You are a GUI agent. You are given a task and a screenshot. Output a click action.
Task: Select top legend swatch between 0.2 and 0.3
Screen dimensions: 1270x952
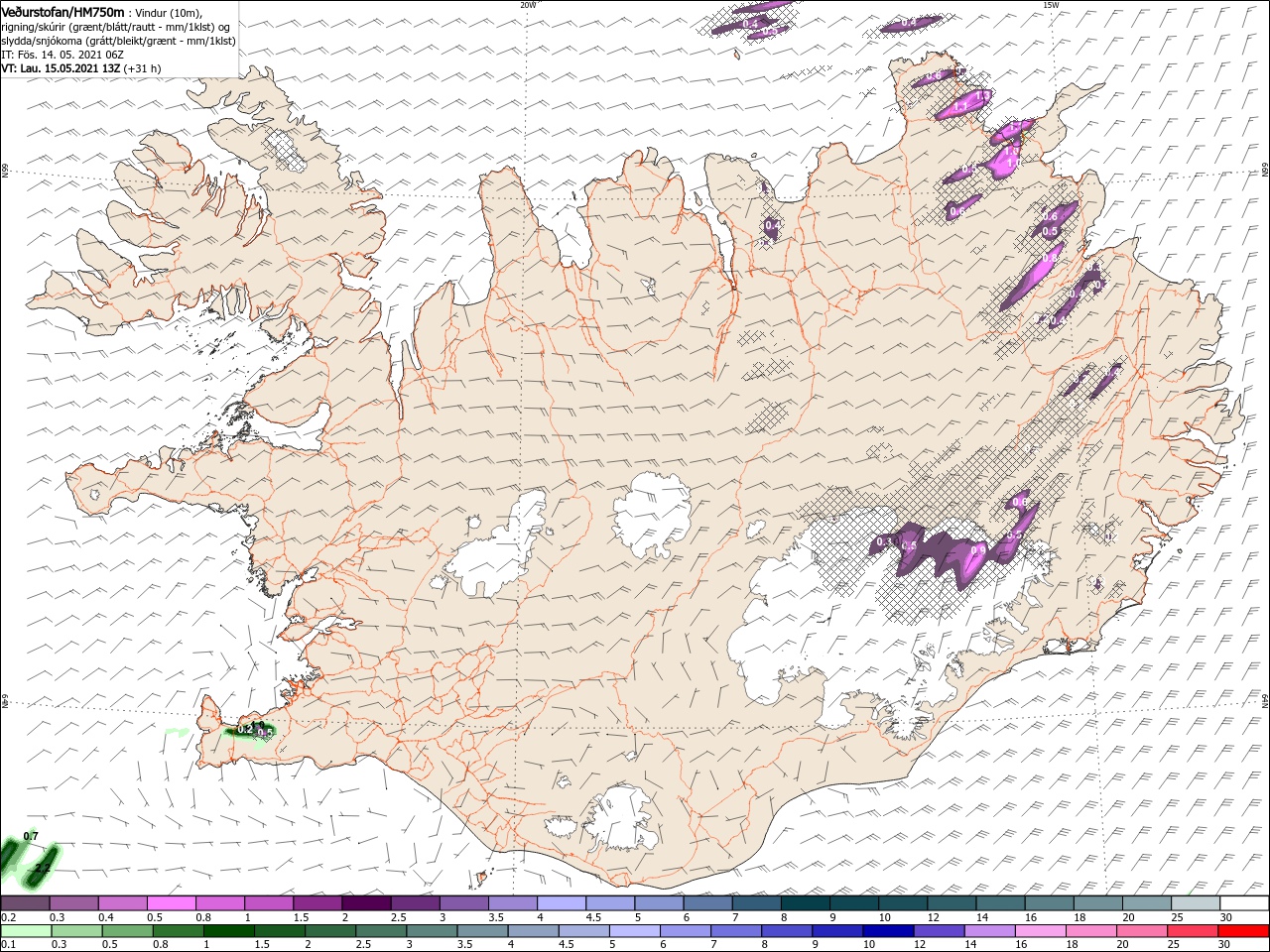pyautogui.click(x=25, y=903)
